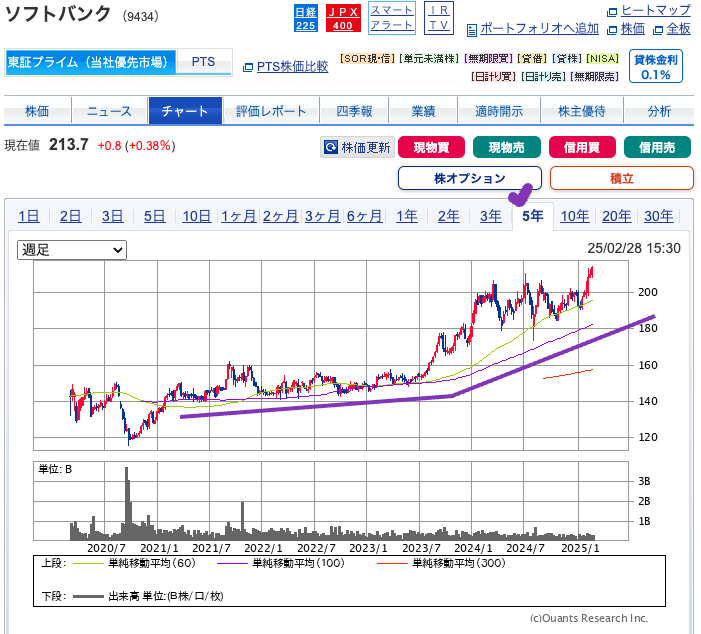
Task: Click the current price 213.7
Action: point(69,145)
